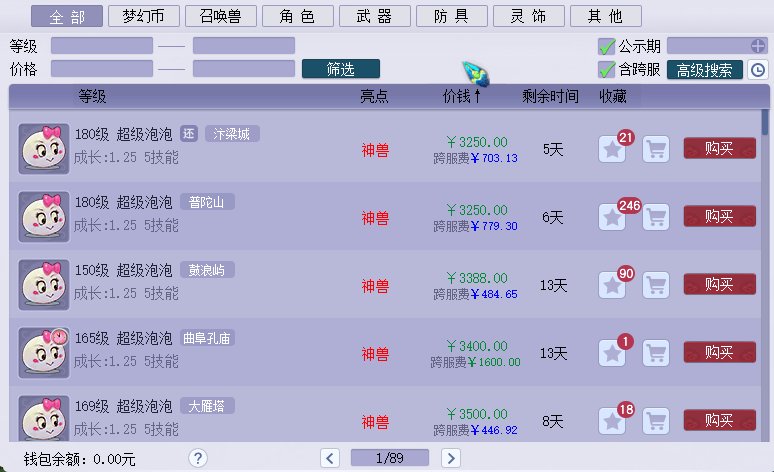
Task: Focus the maximum 价格 input field
Action: [244, 69]
